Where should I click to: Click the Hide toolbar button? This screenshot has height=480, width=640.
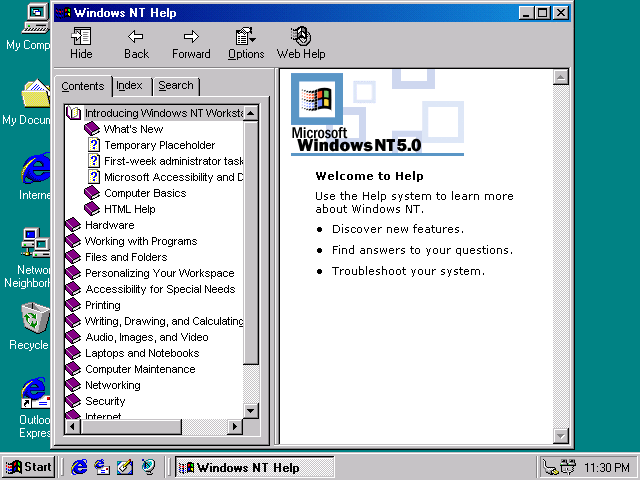81,43
